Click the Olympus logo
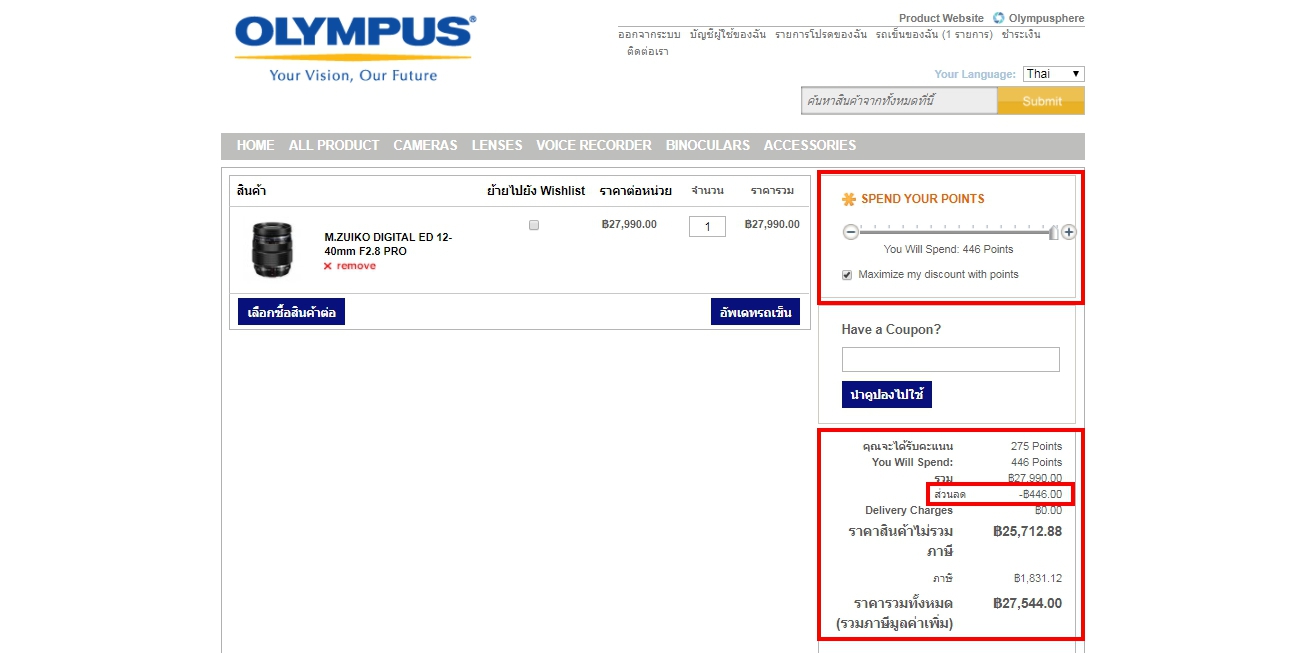This screenshot has width=1312, height=653. pos(355,48)
